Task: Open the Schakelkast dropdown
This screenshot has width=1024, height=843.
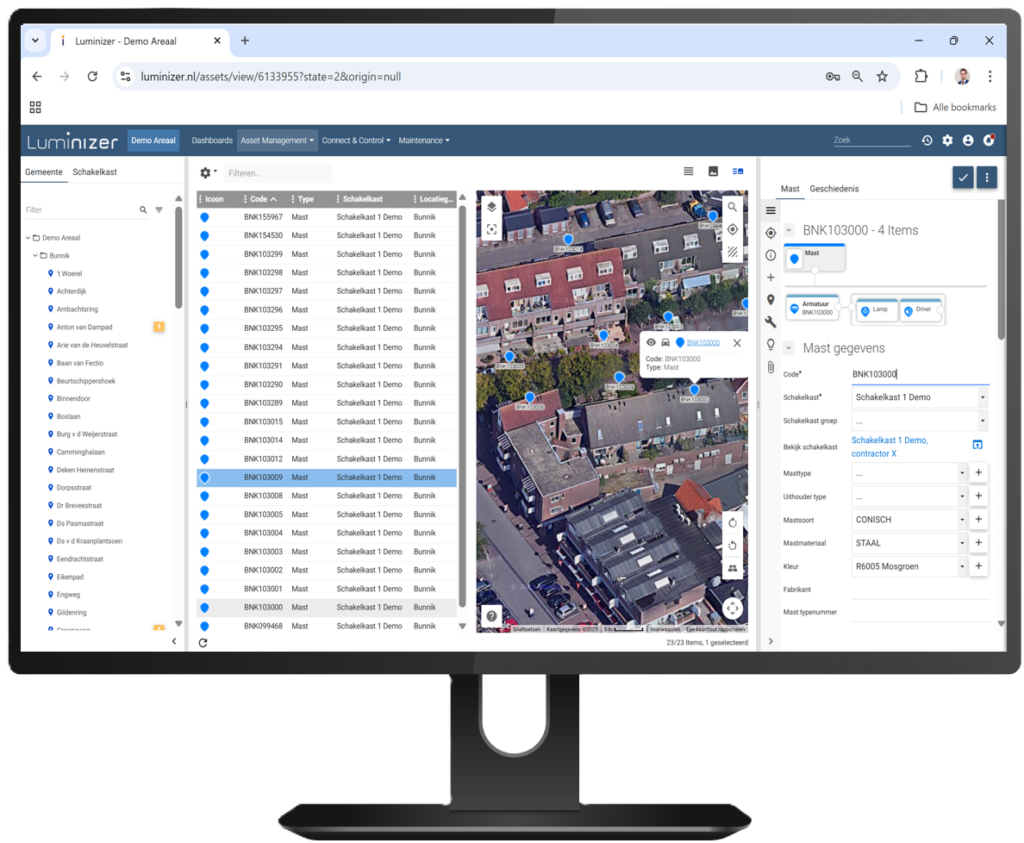Action: 920,397
